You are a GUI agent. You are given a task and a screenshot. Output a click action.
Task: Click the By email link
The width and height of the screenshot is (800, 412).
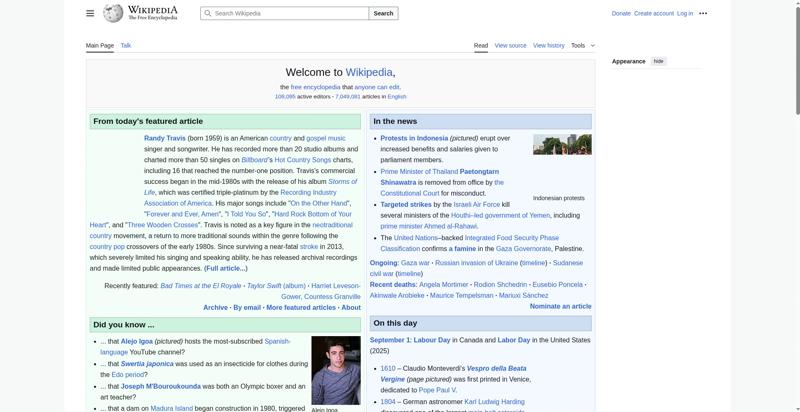(x=247, y=307)
